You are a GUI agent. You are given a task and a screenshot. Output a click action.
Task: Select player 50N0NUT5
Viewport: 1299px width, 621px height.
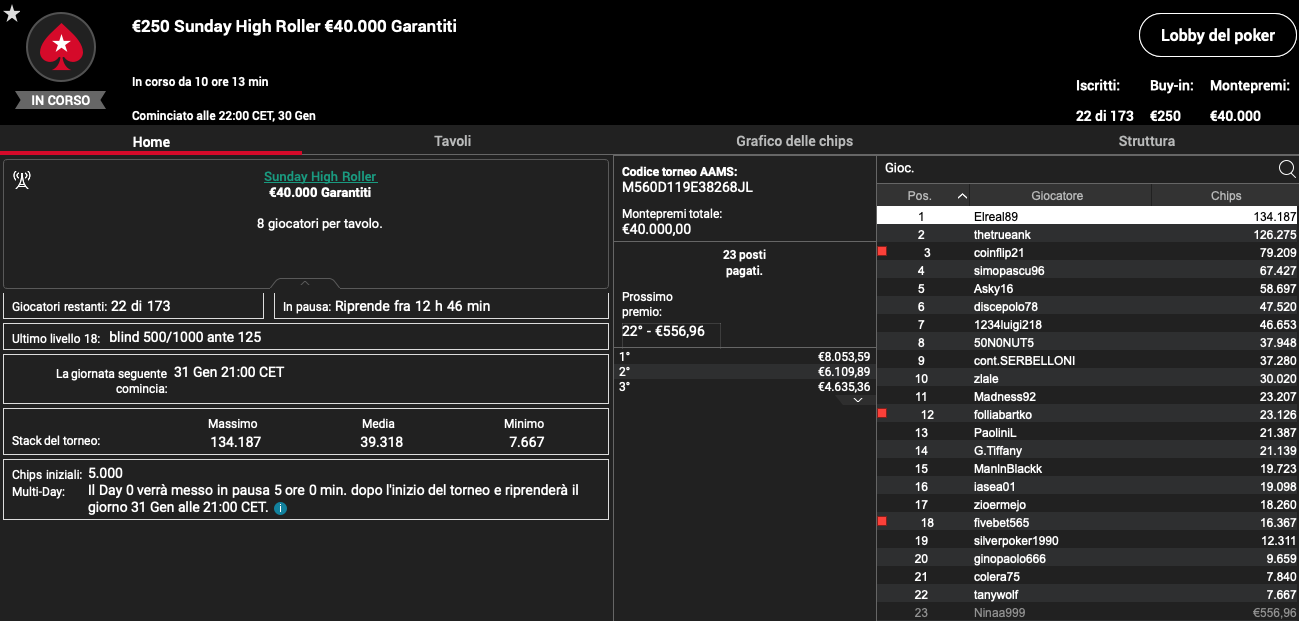coord(1087,342)
